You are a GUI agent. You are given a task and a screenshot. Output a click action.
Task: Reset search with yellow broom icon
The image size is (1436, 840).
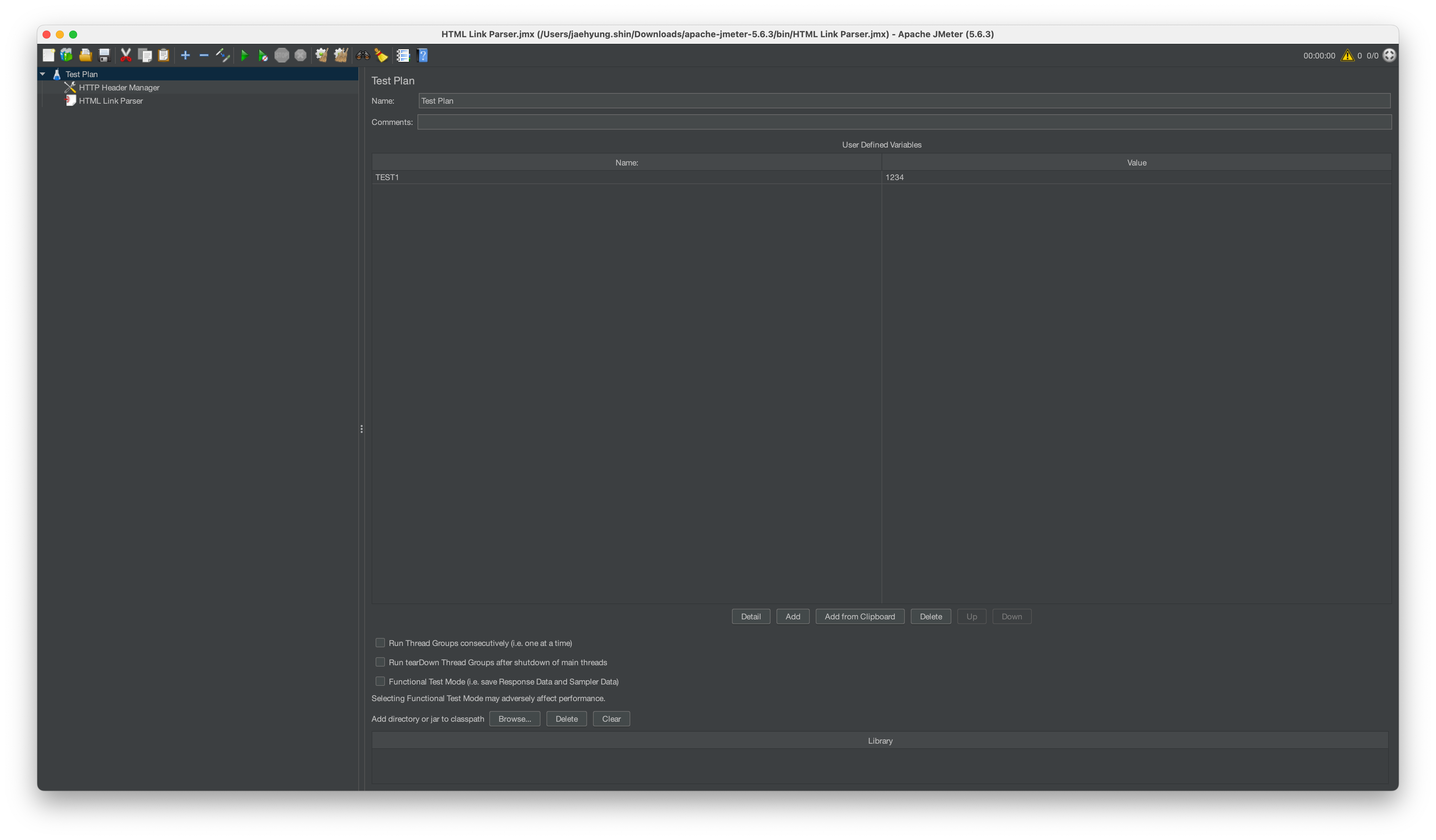(x=381, y=55)
